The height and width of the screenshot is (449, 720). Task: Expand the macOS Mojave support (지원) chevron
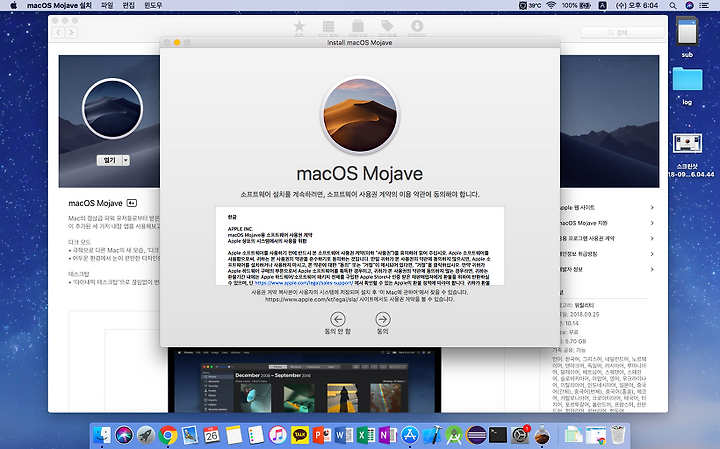652,223
